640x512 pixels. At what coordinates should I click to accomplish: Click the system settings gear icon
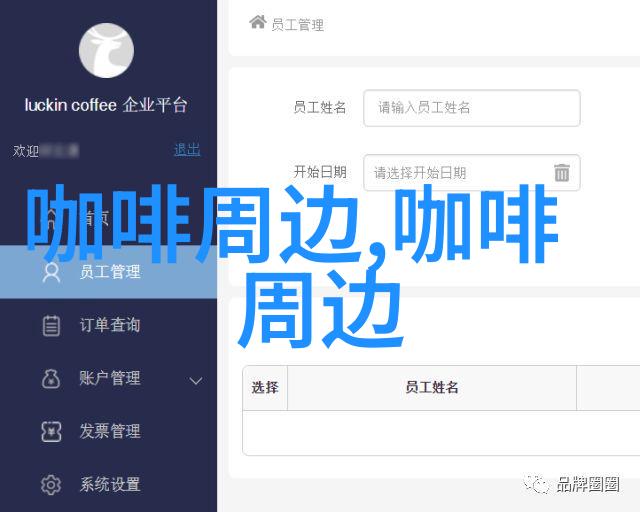click(51, 485)
